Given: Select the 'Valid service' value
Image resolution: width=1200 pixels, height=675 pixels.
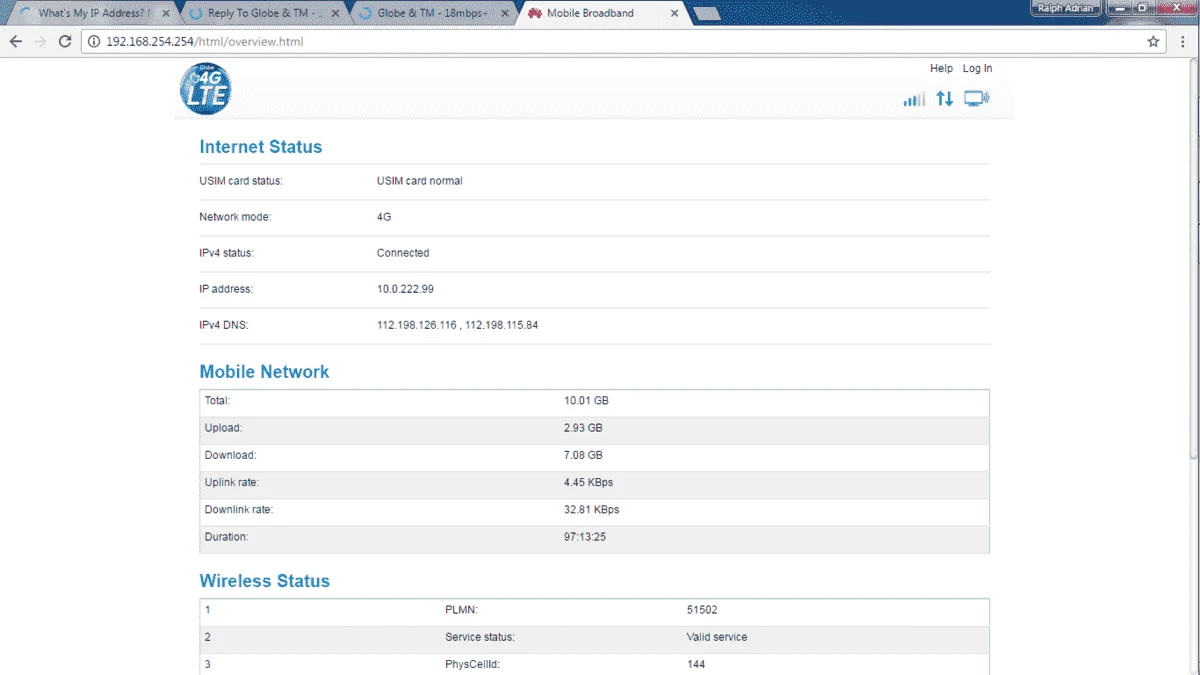Looking at the screenshot, I should pyautogui.click(x=717, y=637).
